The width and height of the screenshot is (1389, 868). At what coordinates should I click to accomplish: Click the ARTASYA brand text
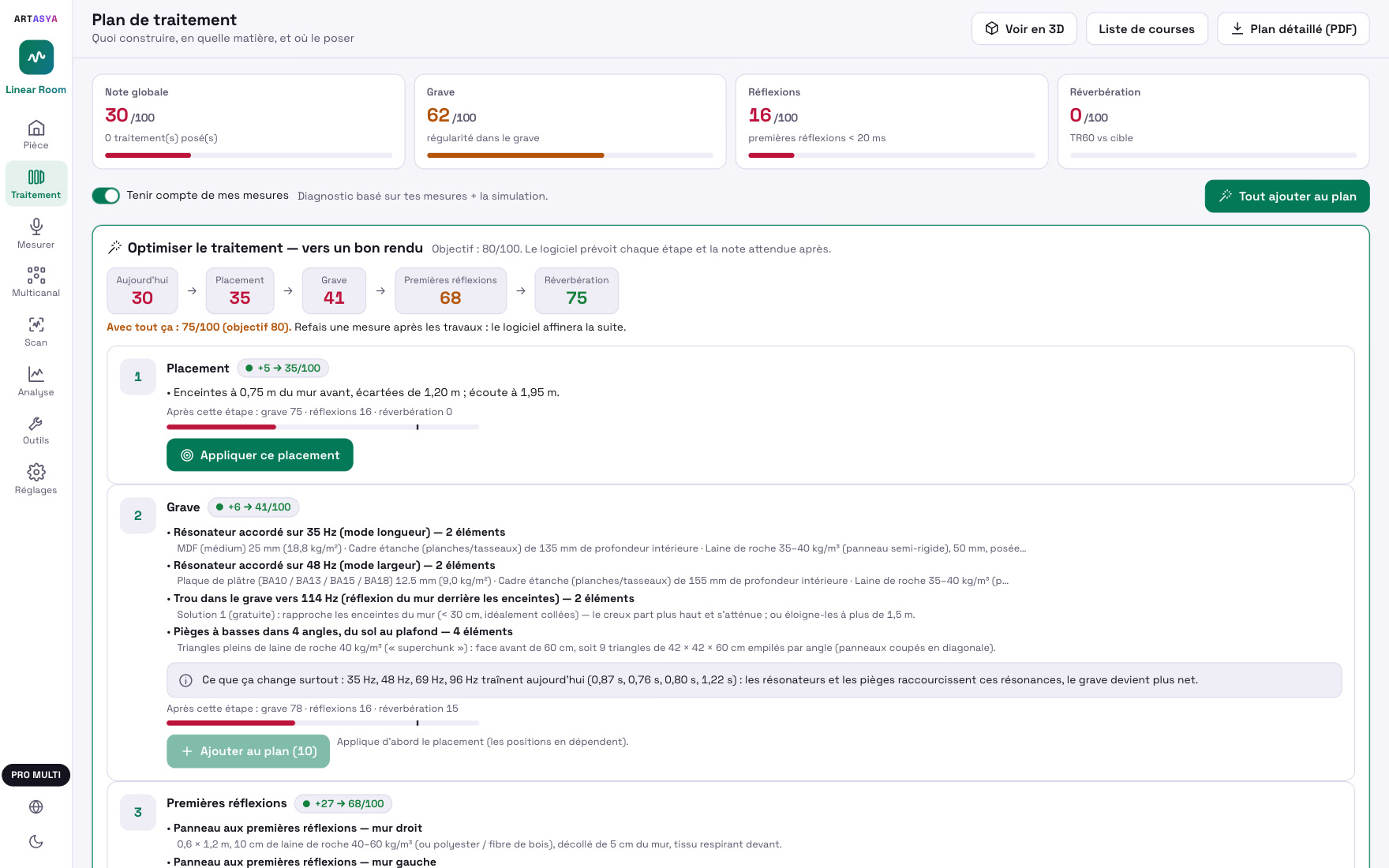click(x=36, y=19)
